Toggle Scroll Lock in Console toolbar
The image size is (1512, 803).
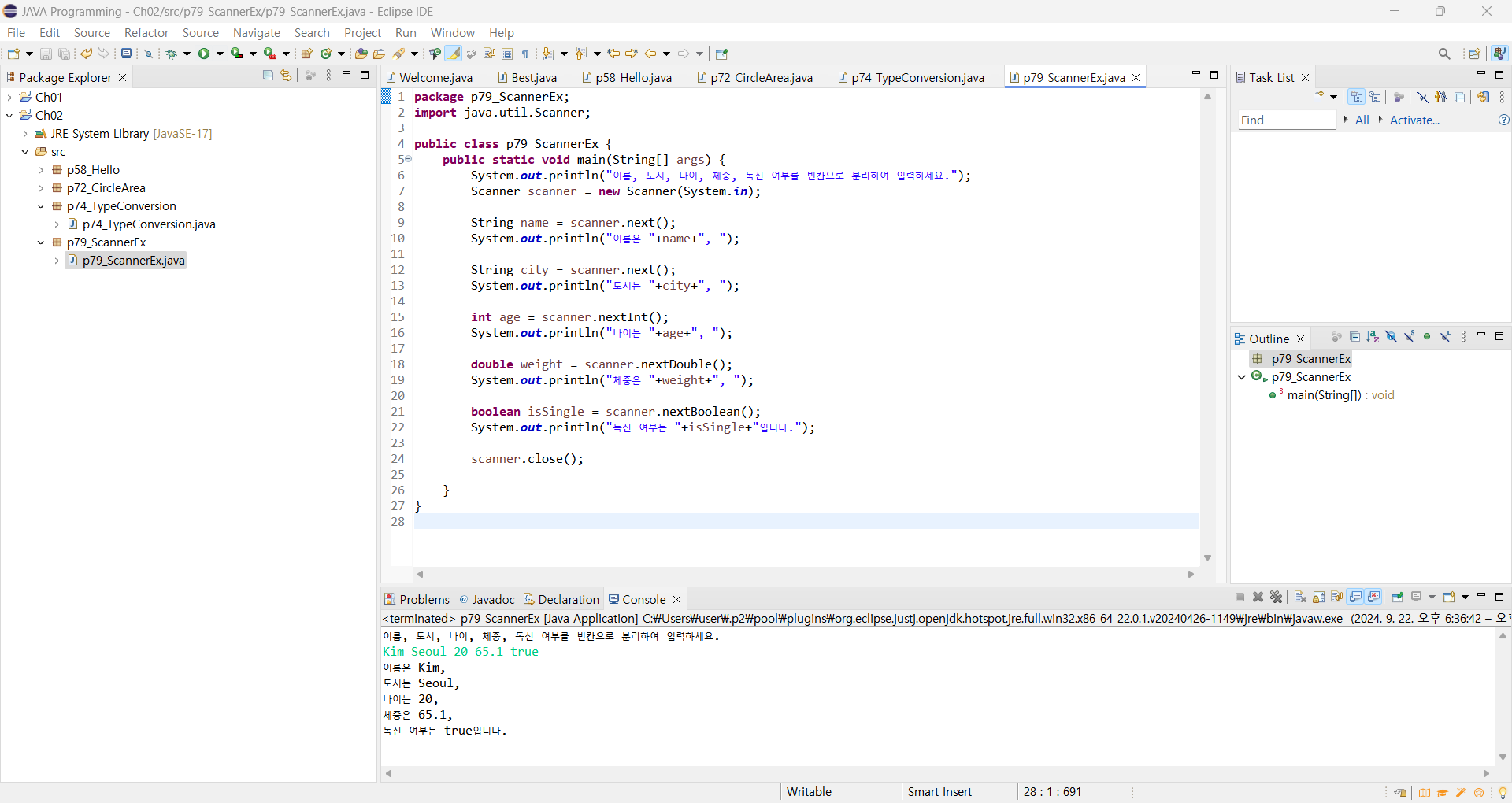tap(1318, 597)
